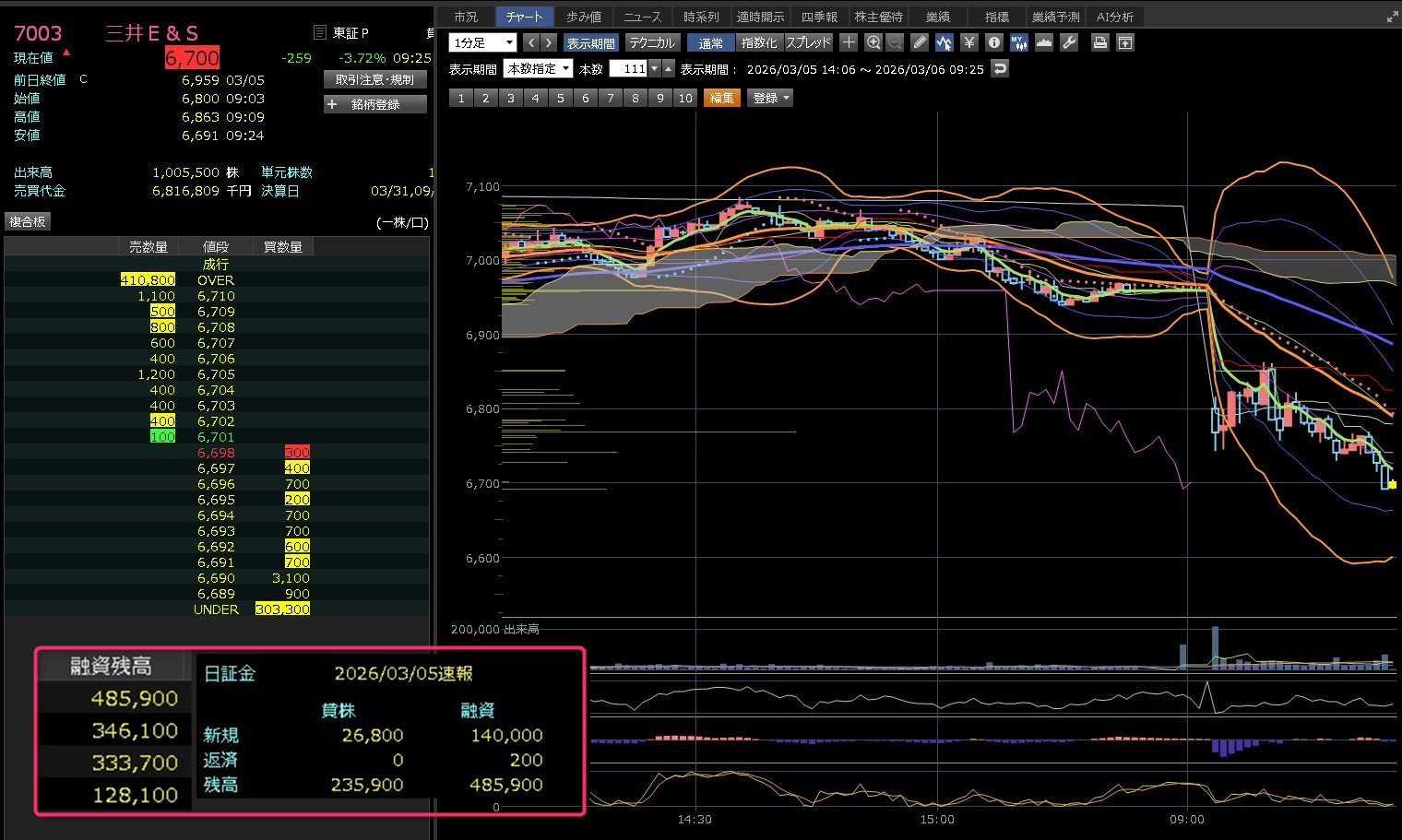Screen dimensions: 1402x840
Task: Switch to the 歩み値 tab
Action: 584,17
